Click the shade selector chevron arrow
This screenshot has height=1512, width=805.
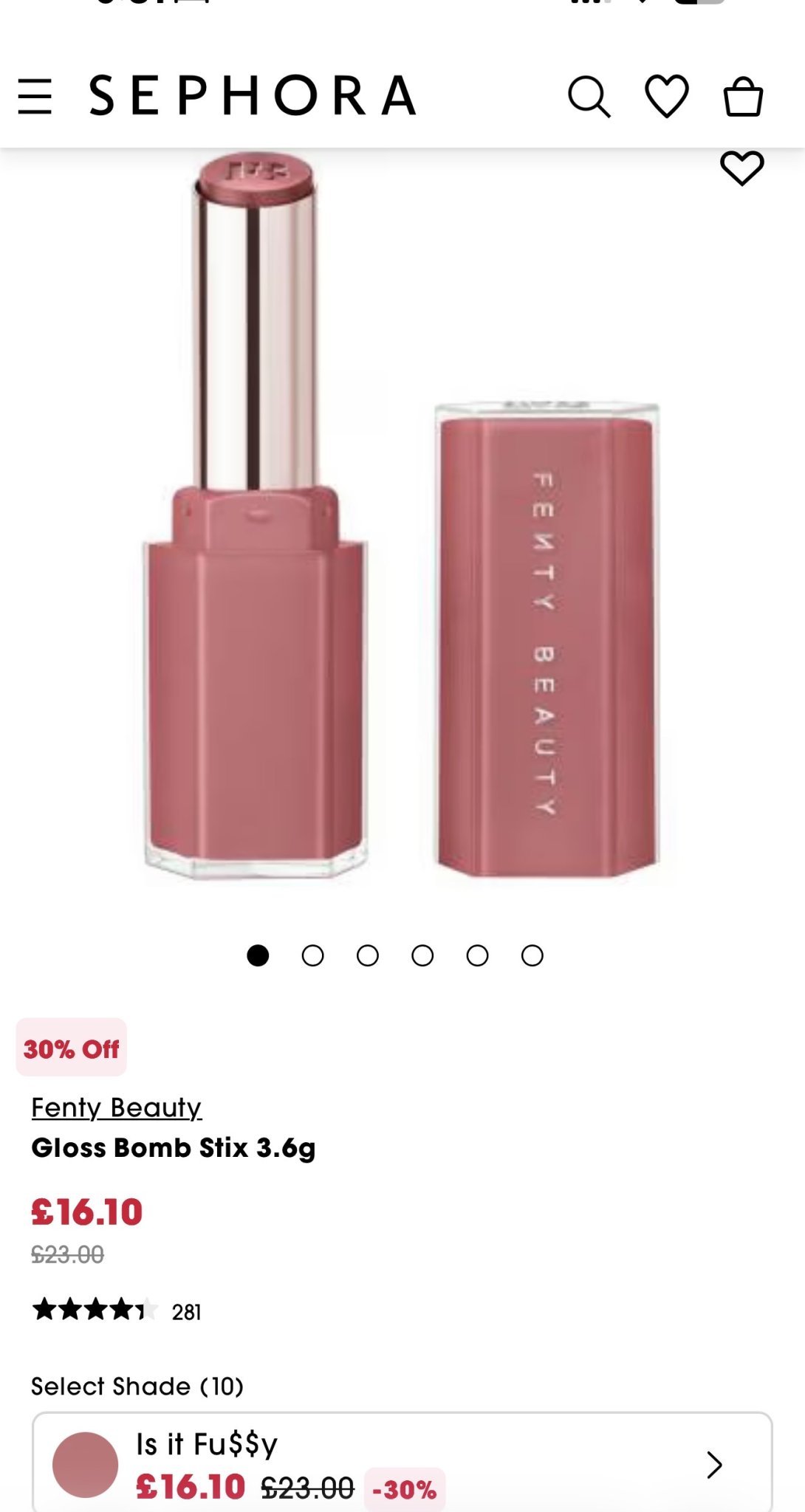point(713,1465)
